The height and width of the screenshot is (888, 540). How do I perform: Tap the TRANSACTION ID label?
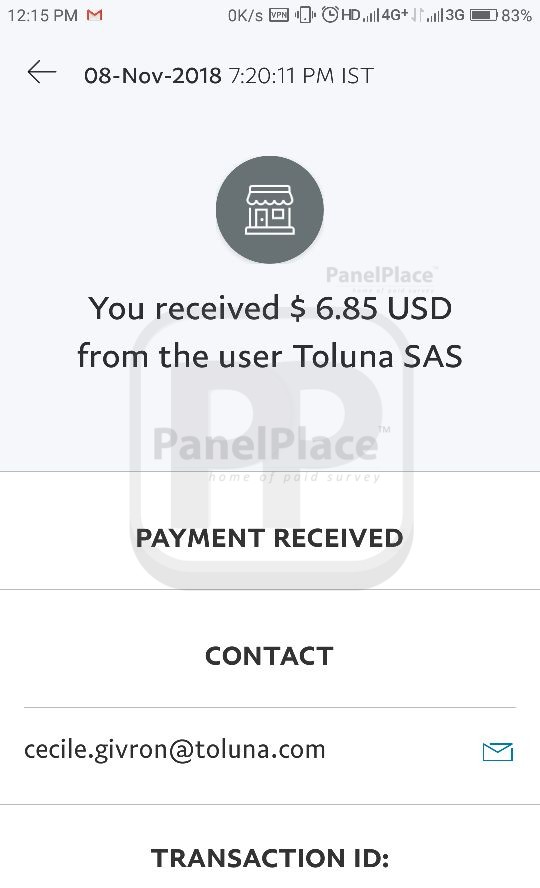(270, 858)
